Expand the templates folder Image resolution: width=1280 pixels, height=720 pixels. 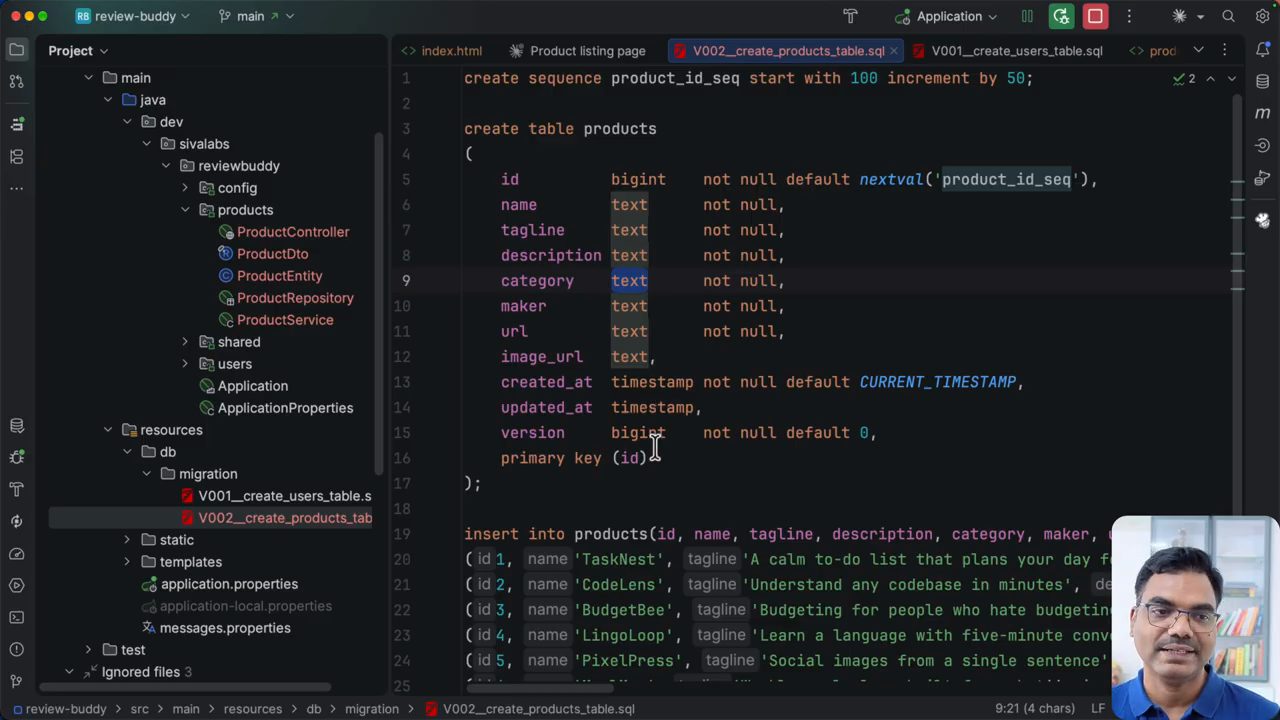click(127, 562)
